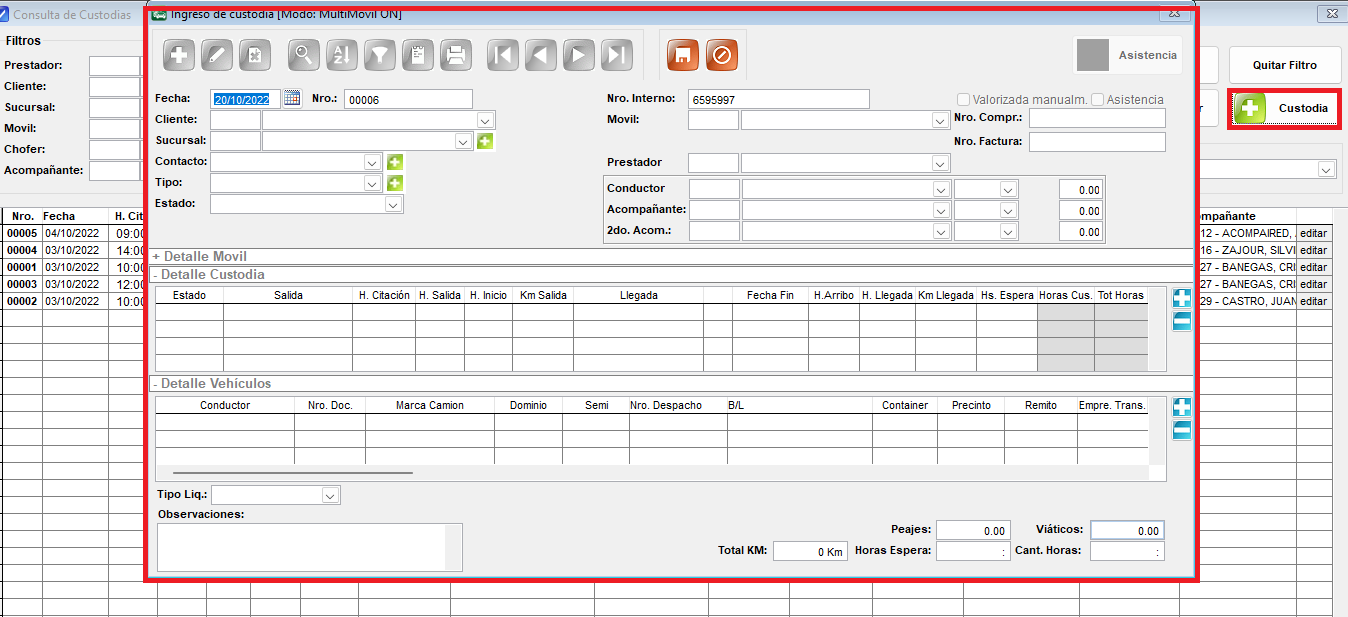Click green plus beside Contacto field
This screenshot has width=1348, height=617.
394,162
